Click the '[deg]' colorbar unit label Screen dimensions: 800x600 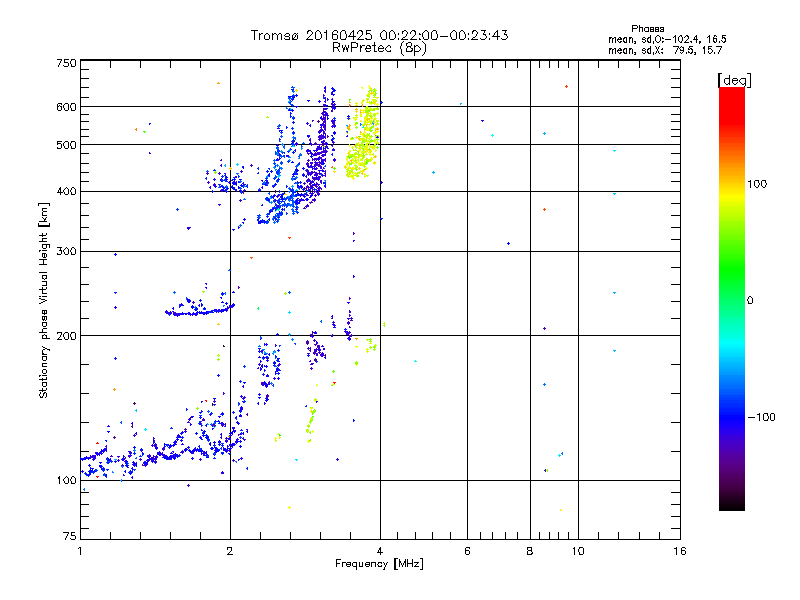click(x=734, y=80)
